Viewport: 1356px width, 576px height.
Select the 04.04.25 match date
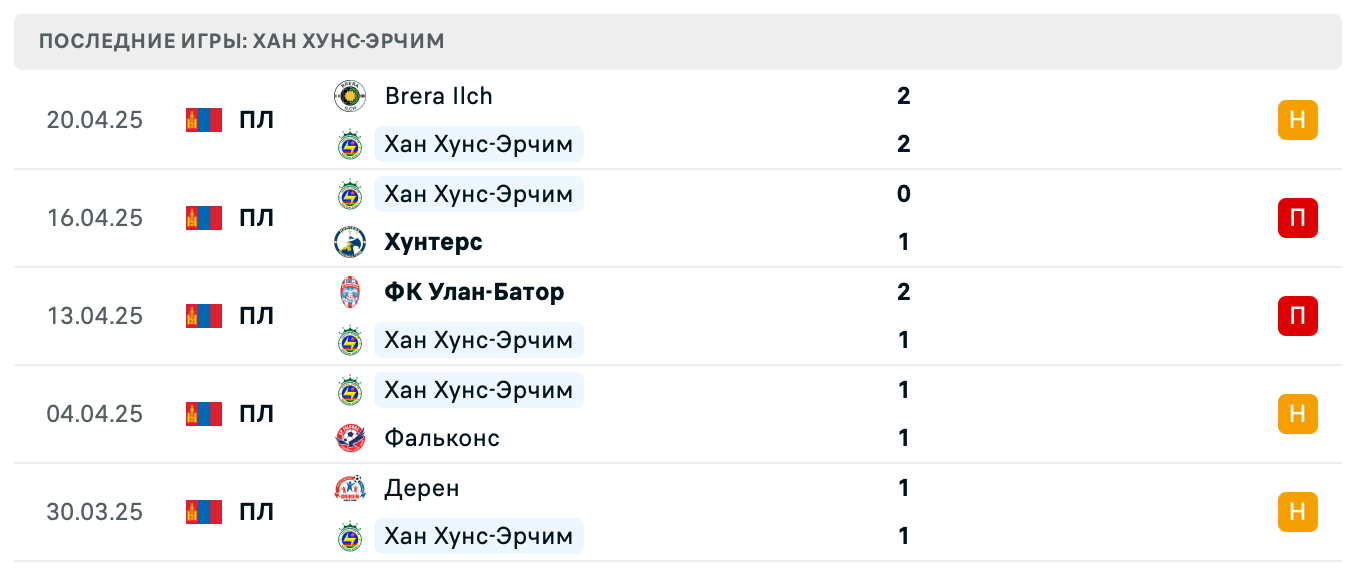95,414
